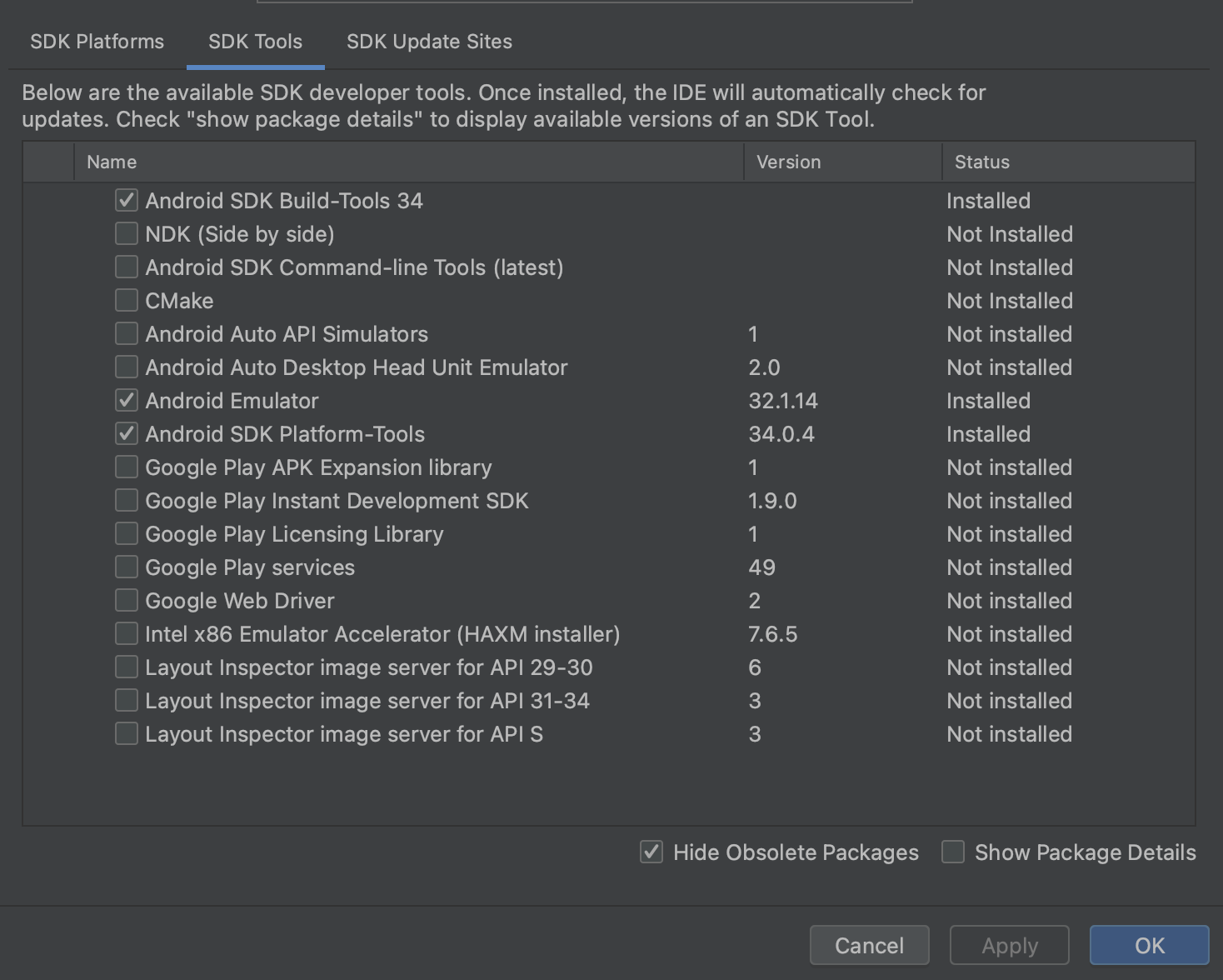
Task: Enable Intel x86 Emulator Accelerator (HAXM installer)
Action: pyautogui.click(x=127, y=634)
